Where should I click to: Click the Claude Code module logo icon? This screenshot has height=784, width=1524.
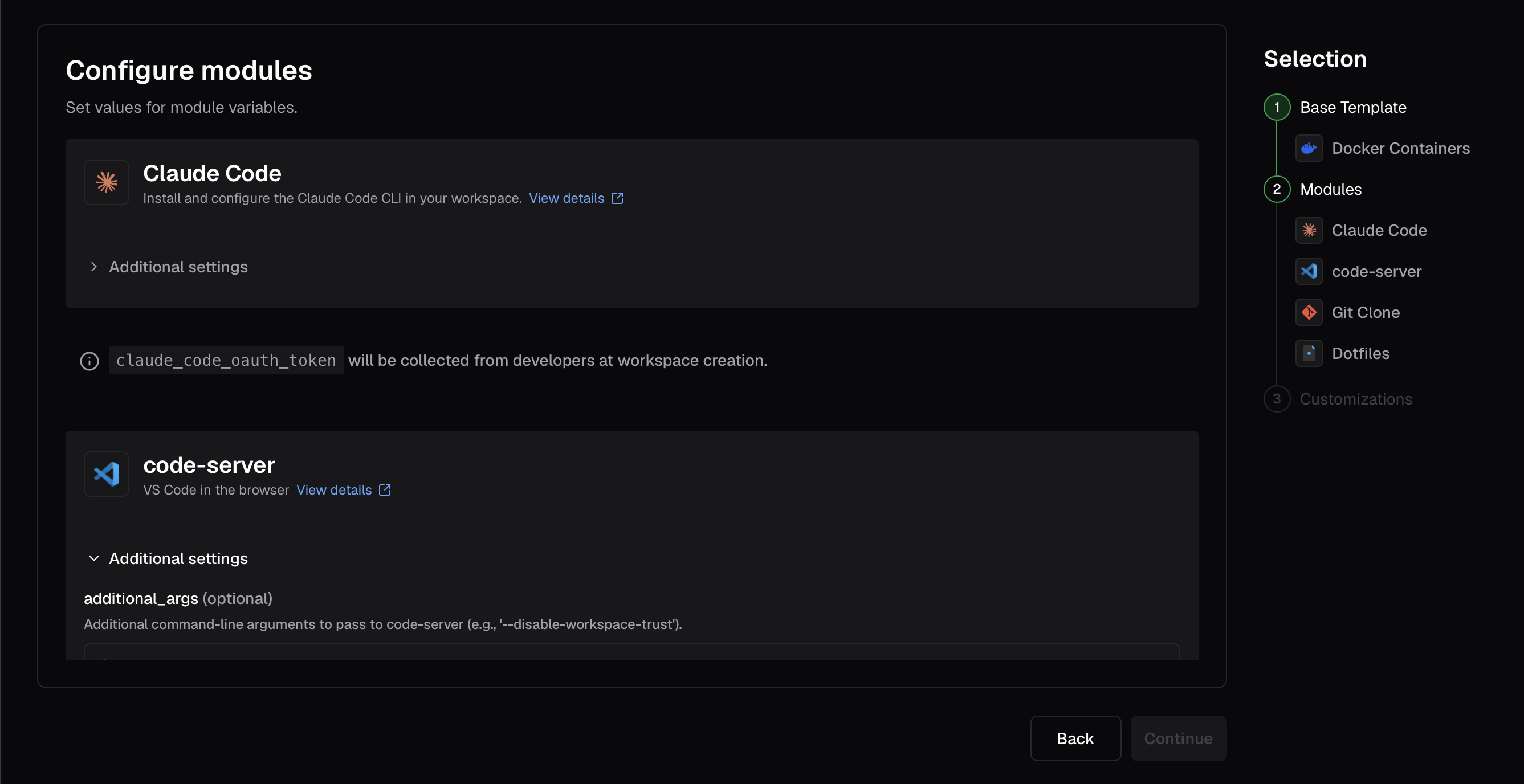(107, 182)
